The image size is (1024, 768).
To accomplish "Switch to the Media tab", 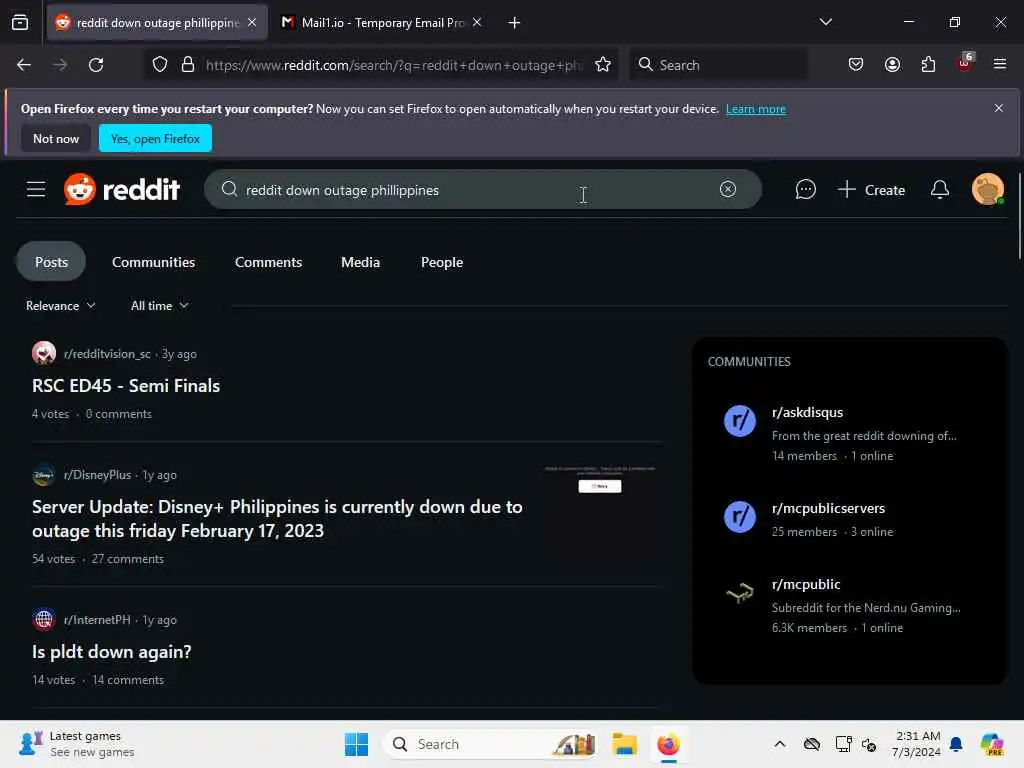I will 360,262.
